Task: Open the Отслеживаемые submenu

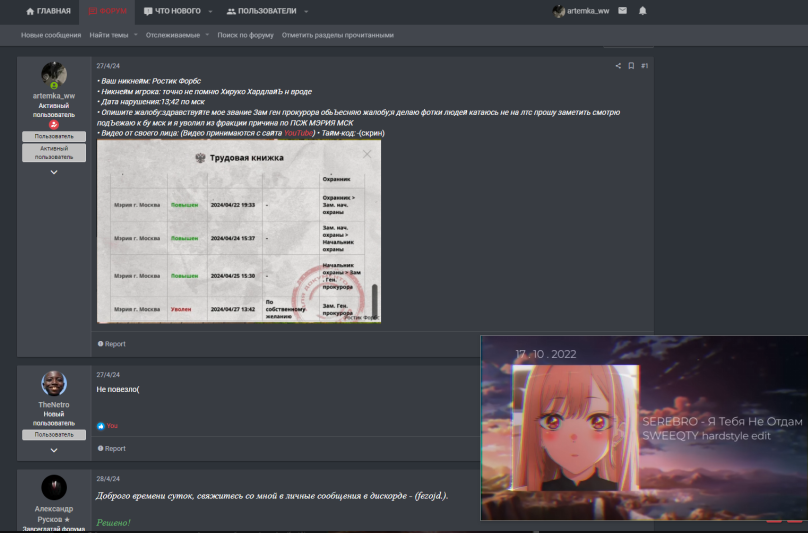Action: tap(173, 35)
